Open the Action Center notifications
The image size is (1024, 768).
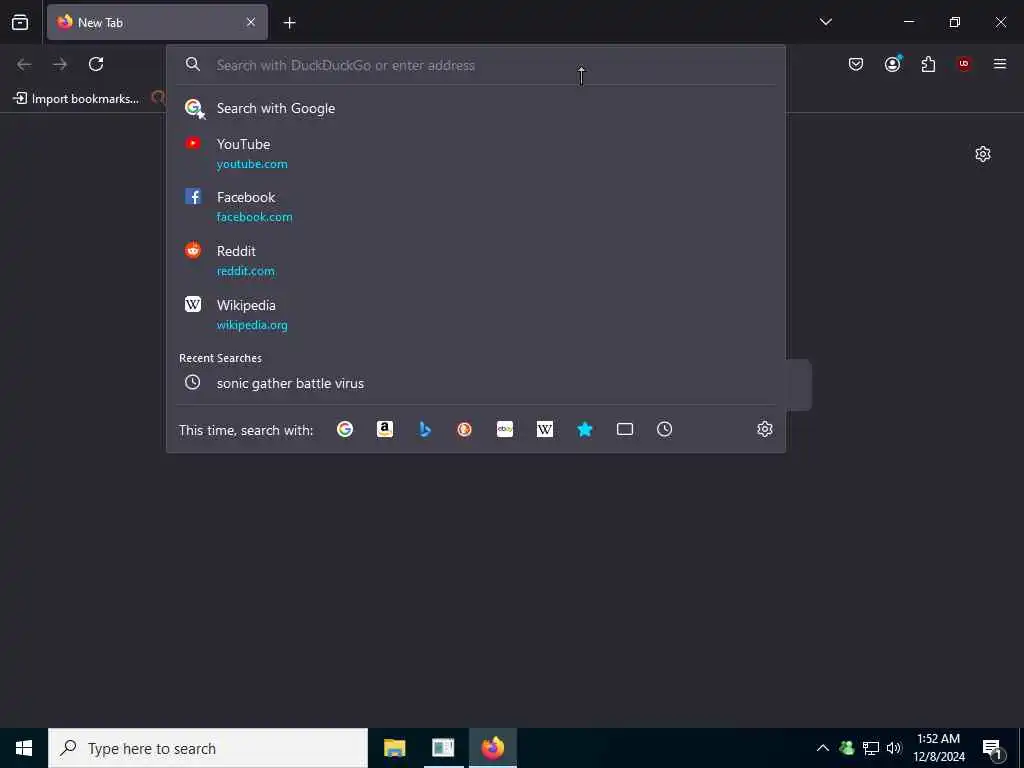pos(992,748)
